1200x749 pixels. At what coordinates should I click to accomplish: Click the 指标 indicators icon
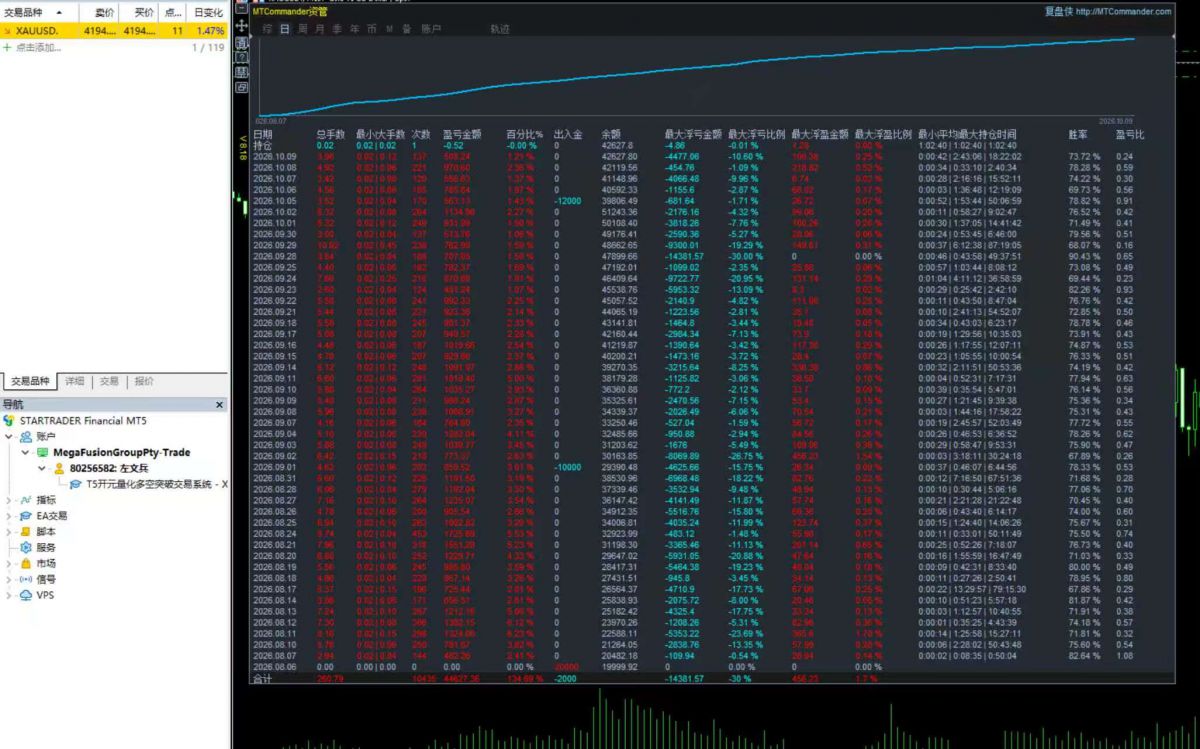click(26, 500)
